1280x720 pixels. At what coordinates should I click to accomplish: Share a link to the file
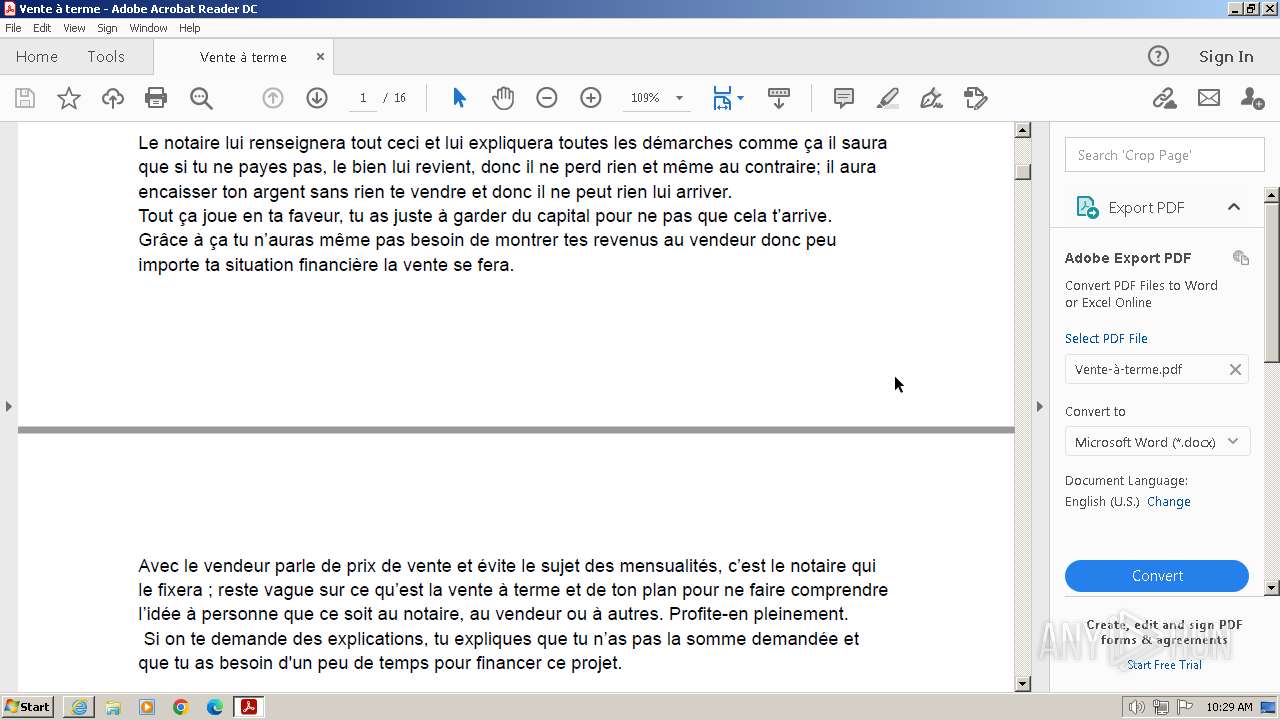(x=1164, y=98)
